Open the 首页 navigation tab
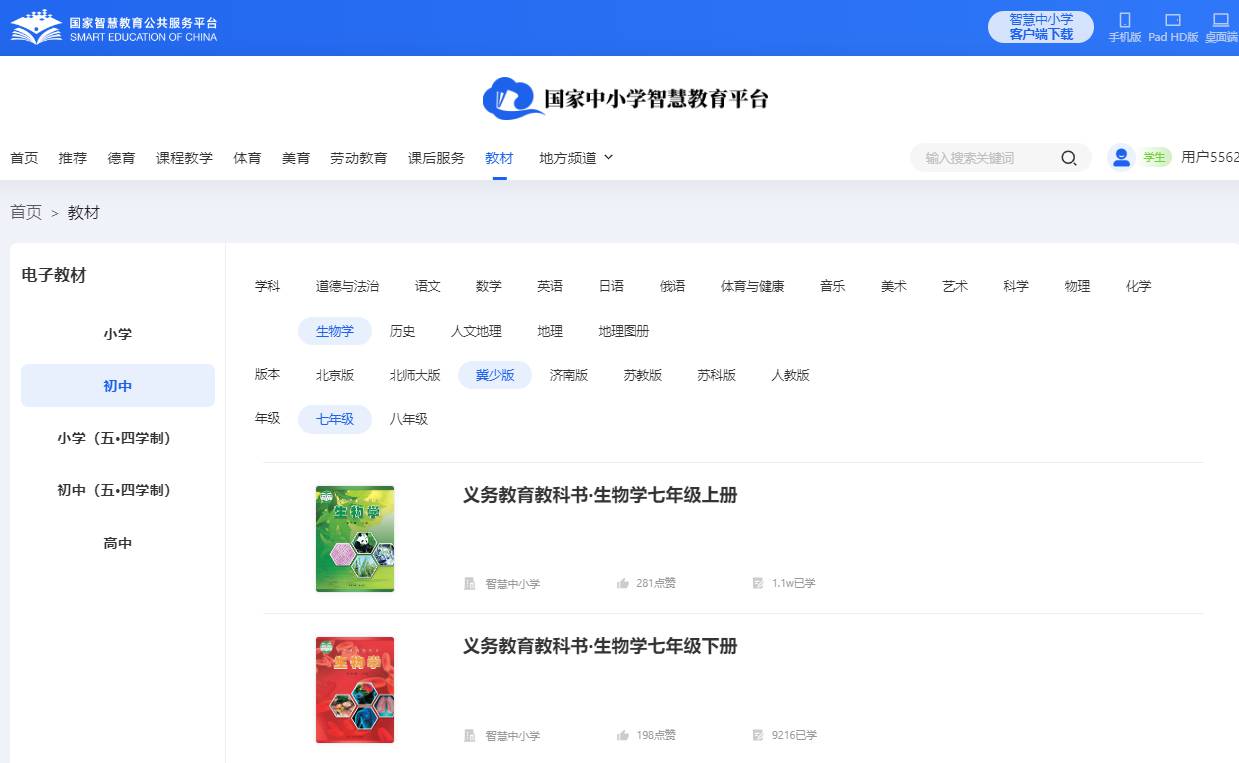 pos(24,158)
